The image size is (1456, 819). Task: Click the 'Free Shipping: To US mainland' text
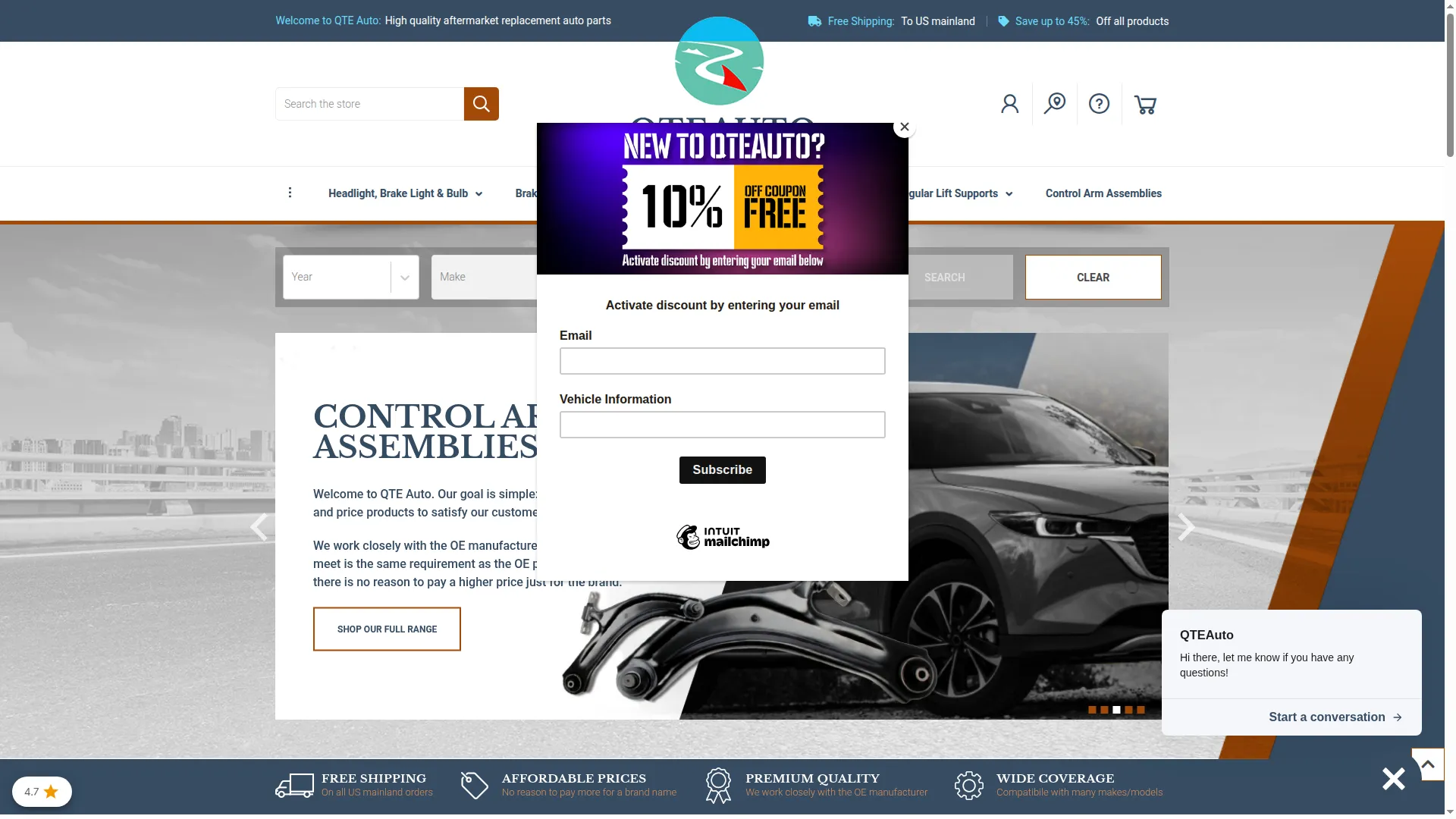901,21
